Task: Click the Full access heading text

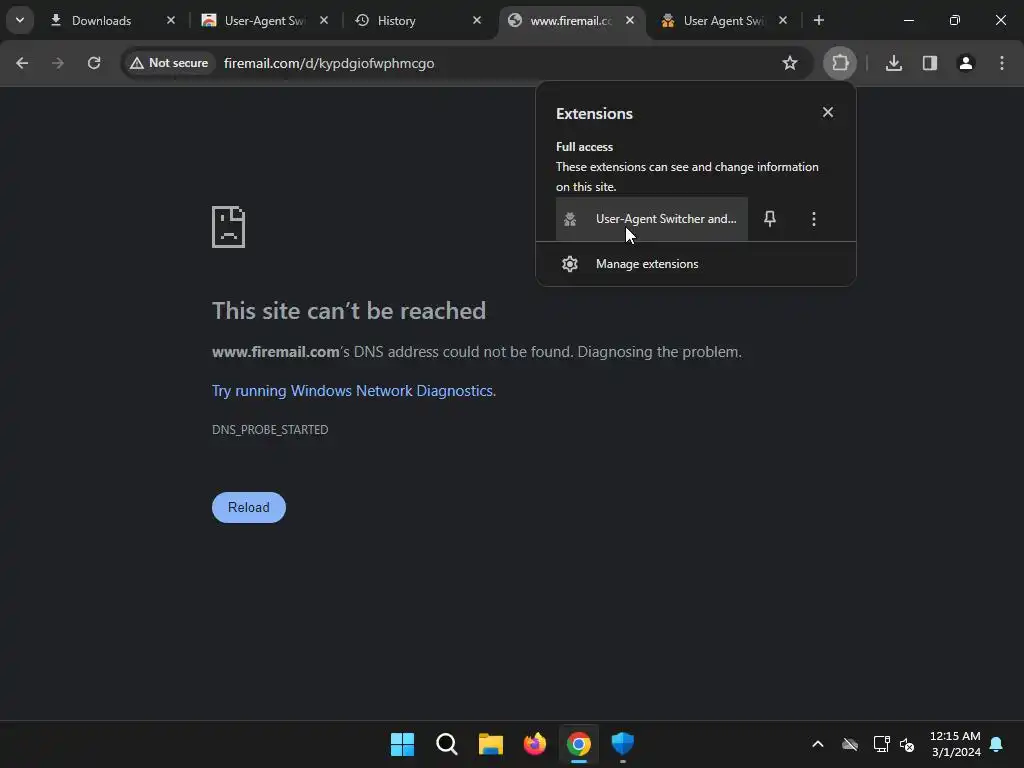Action: [x=584, y=147]
